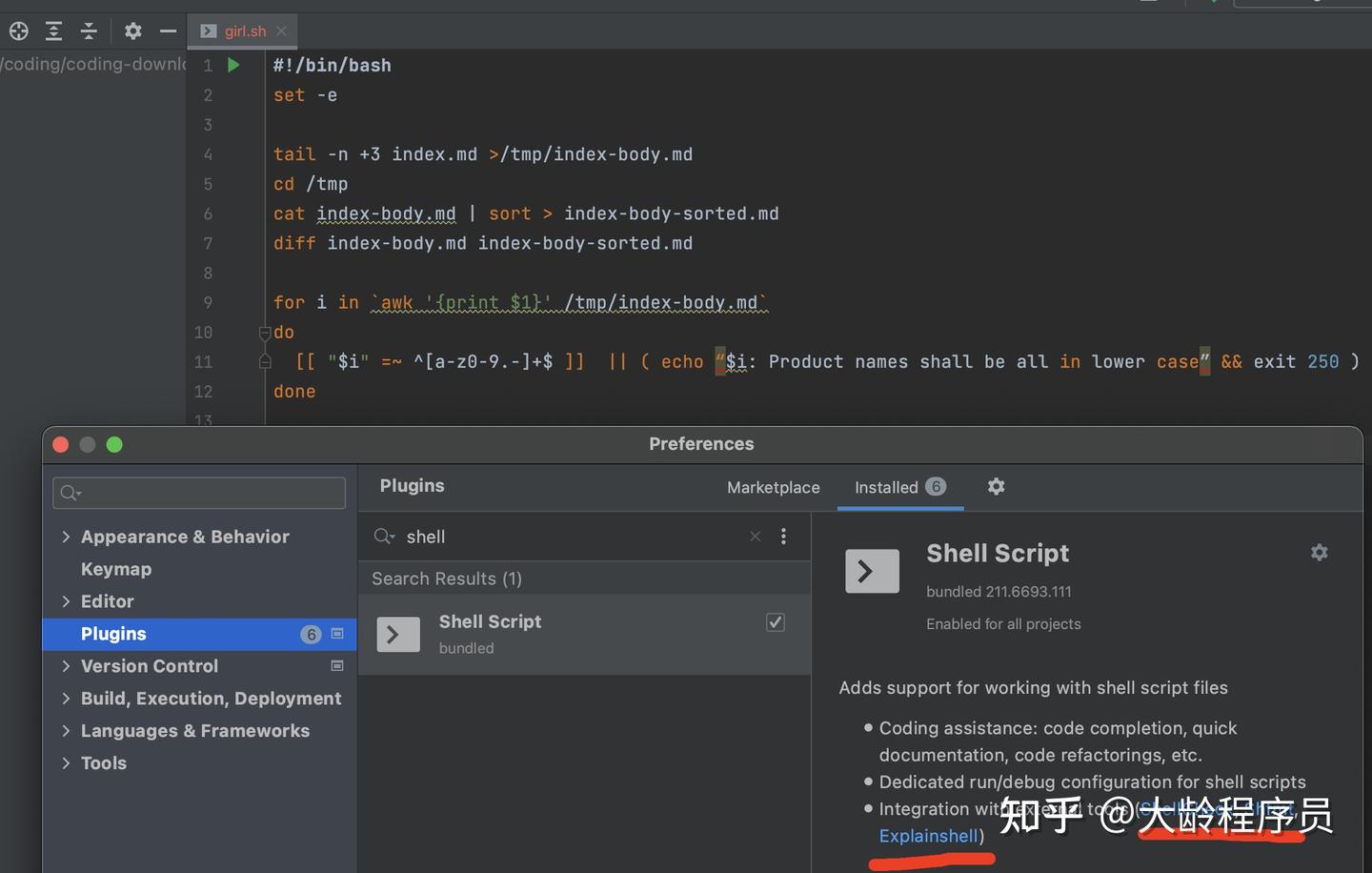Select the girl.sh editor tab
The height and width of the screenshot is (873, 1372).
click(x=244, y=31)
